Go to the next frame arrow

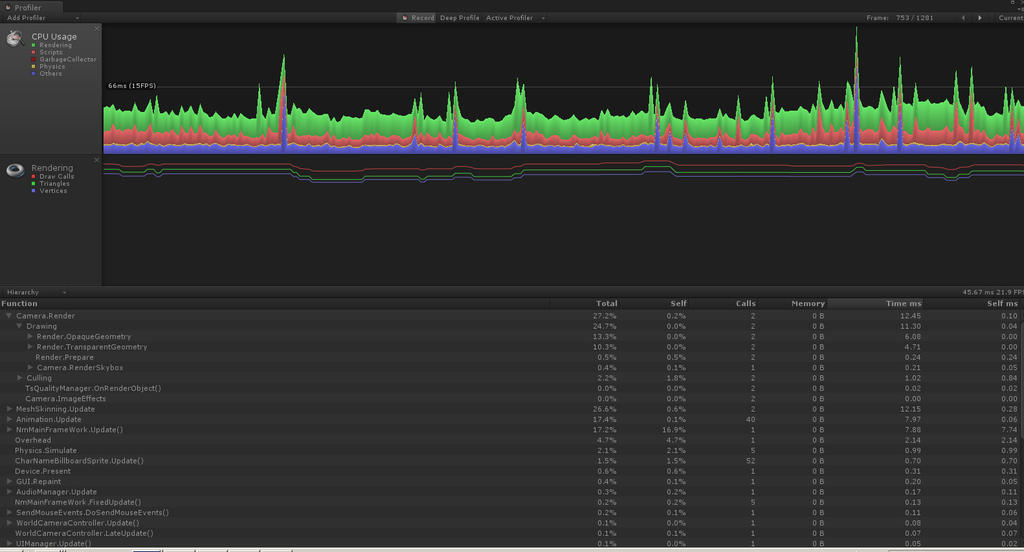980,18
